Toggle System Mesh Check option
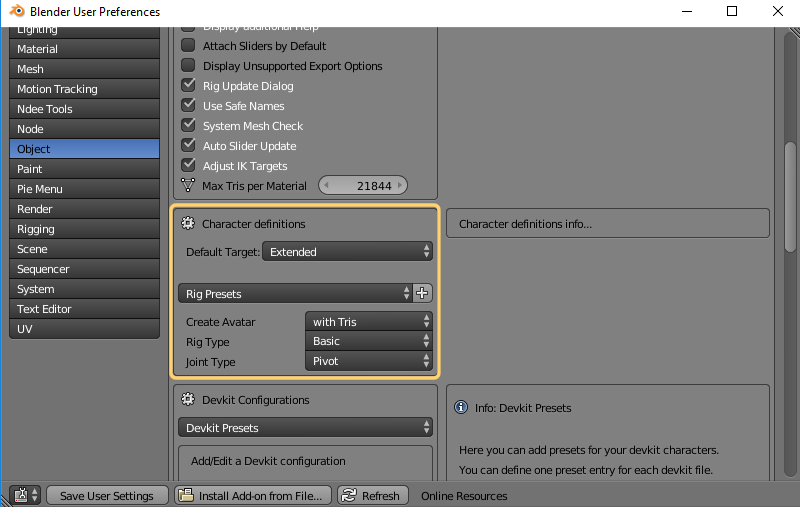 point(188,125)
